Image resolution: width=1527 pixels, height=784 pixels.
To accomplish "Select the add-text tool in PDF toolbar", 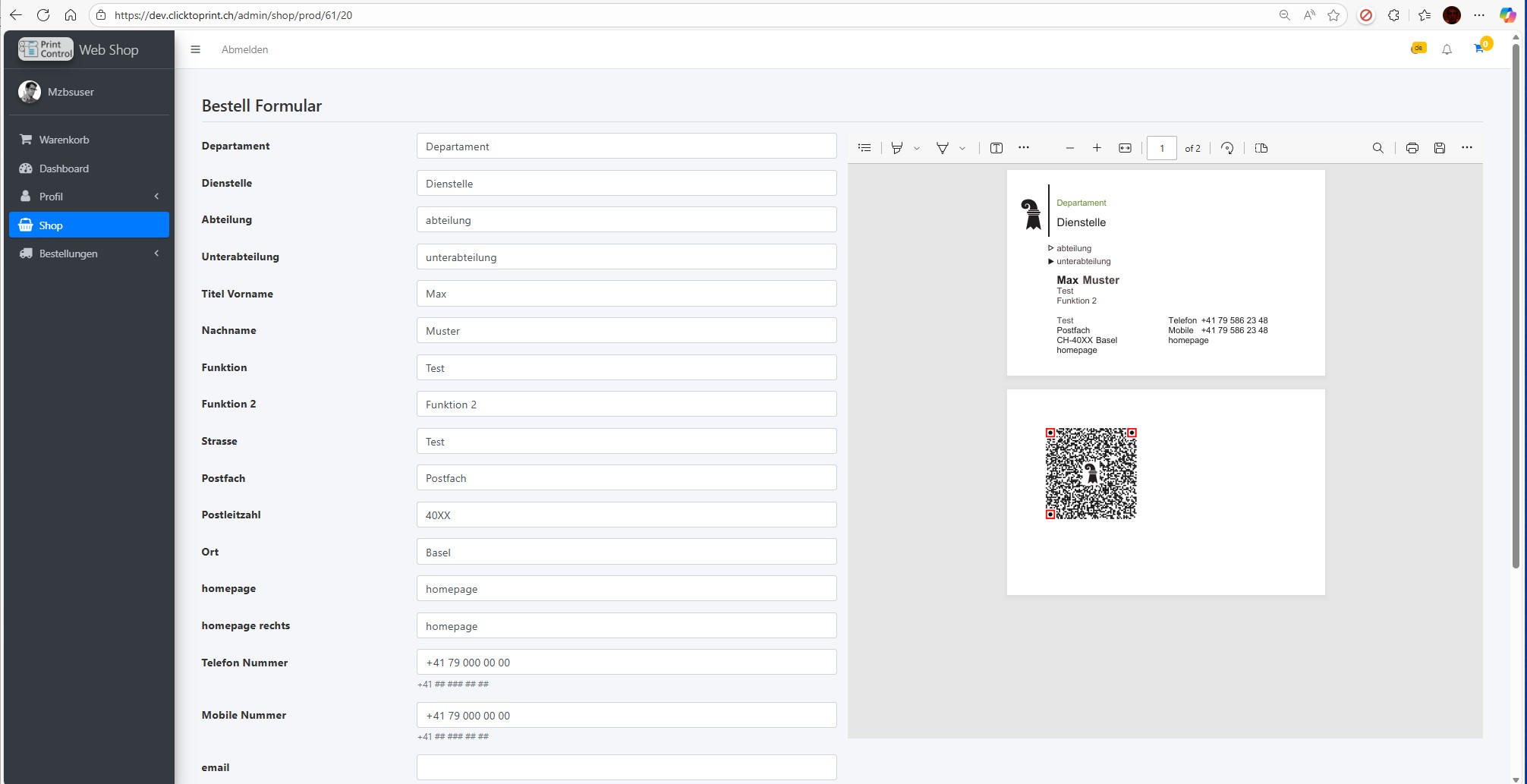I will coord(996,148).
